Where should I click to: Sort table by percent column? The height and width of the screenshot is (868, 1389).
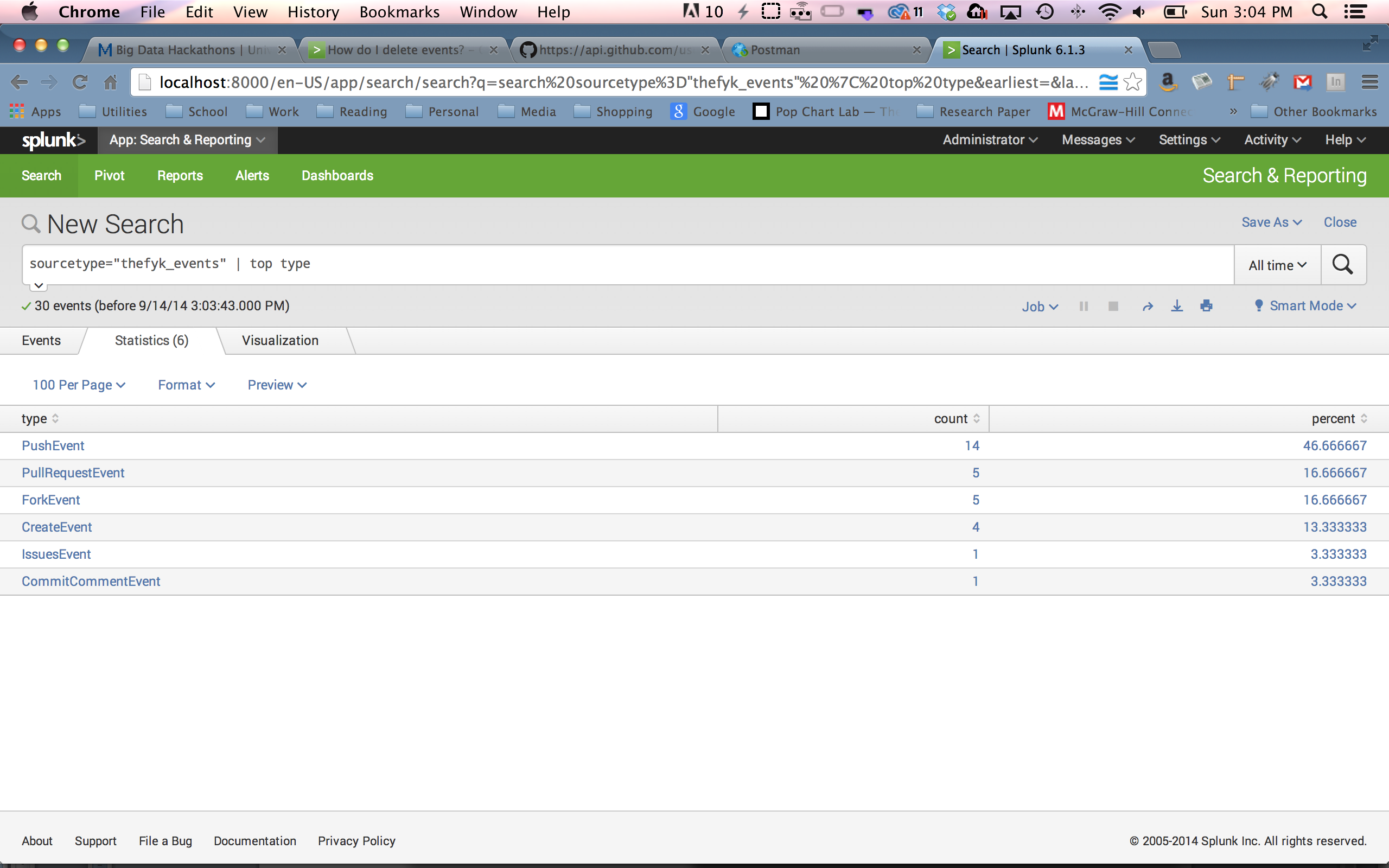pos(1339,419)
